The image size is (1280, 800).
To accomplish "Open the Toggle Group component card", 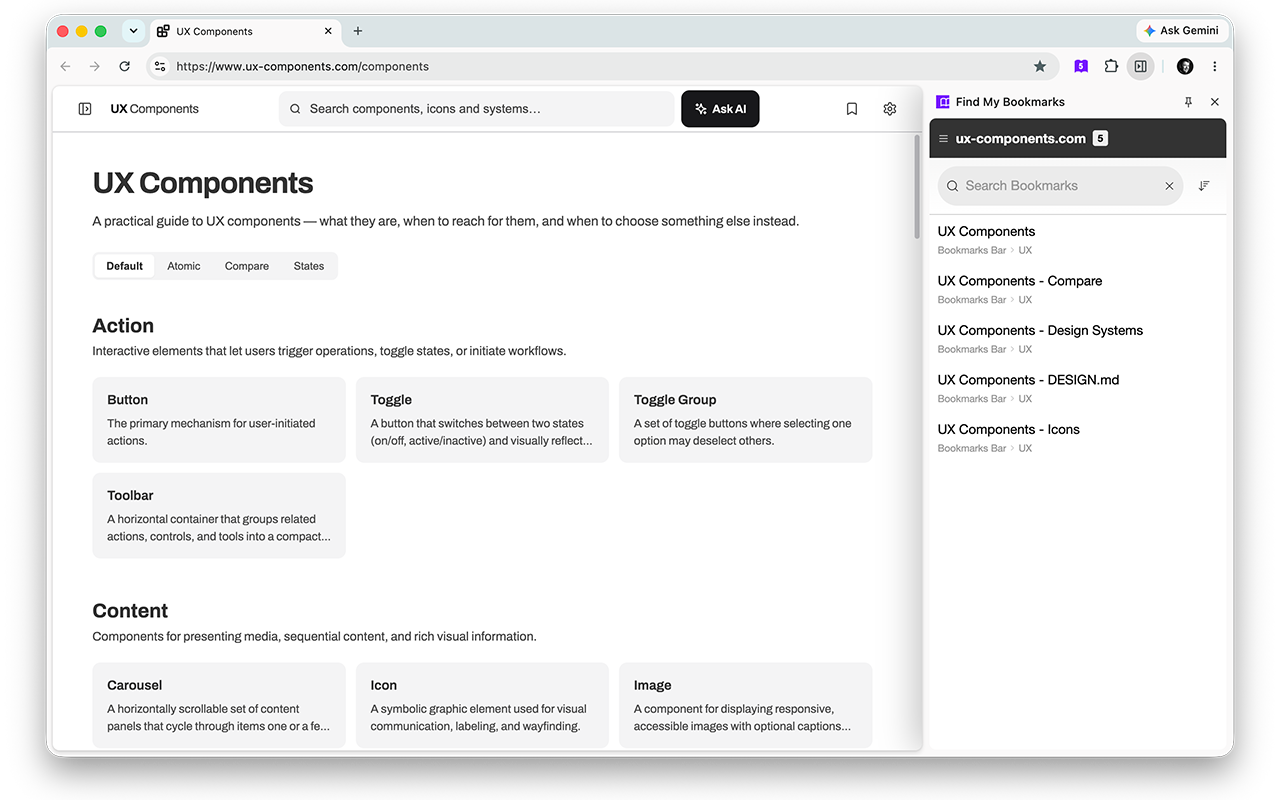I will pyautogui.click(x=746, y=420).
